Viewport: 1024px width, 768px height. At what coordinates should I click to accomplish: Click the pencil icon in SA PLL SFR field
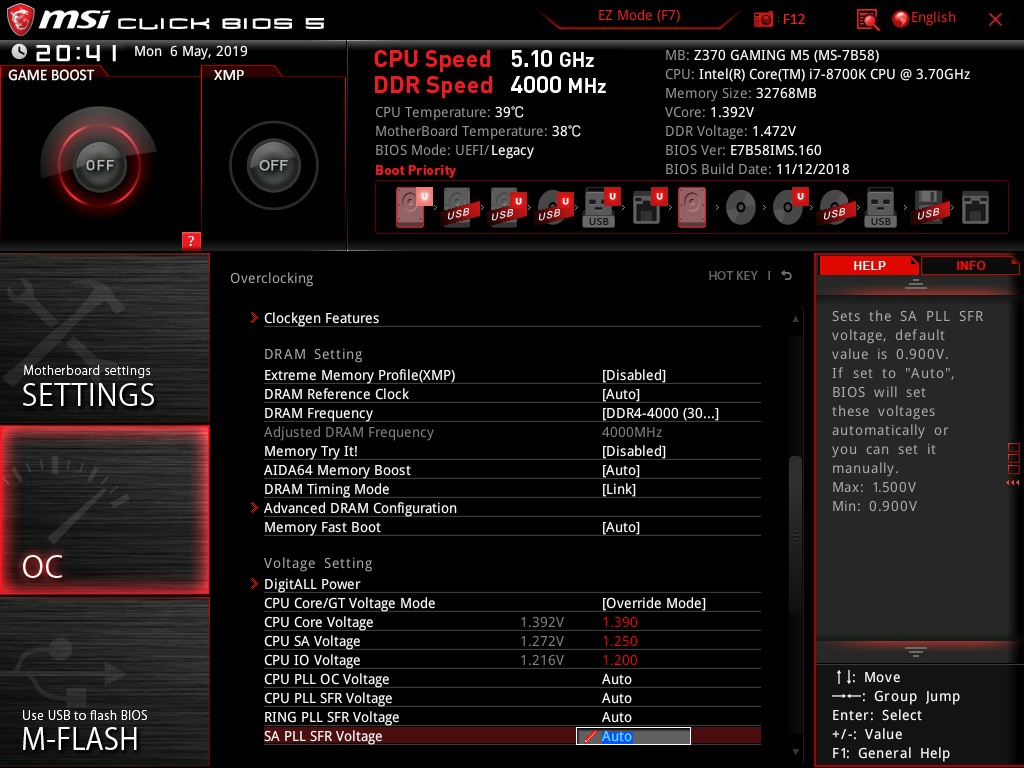[590, 736]
